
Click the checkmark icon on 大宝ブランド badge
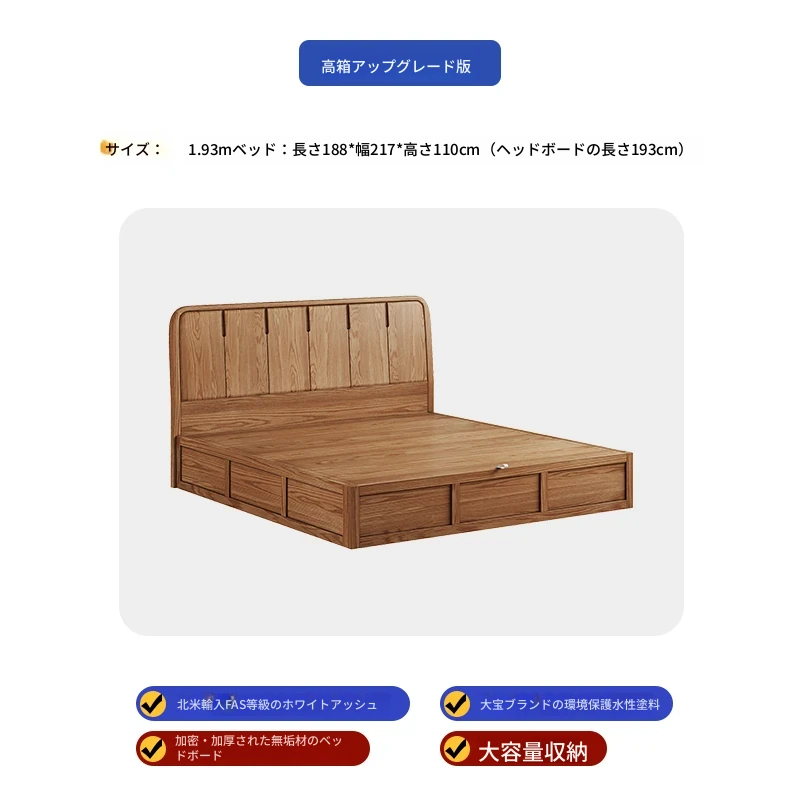click(x=457, y=704)
